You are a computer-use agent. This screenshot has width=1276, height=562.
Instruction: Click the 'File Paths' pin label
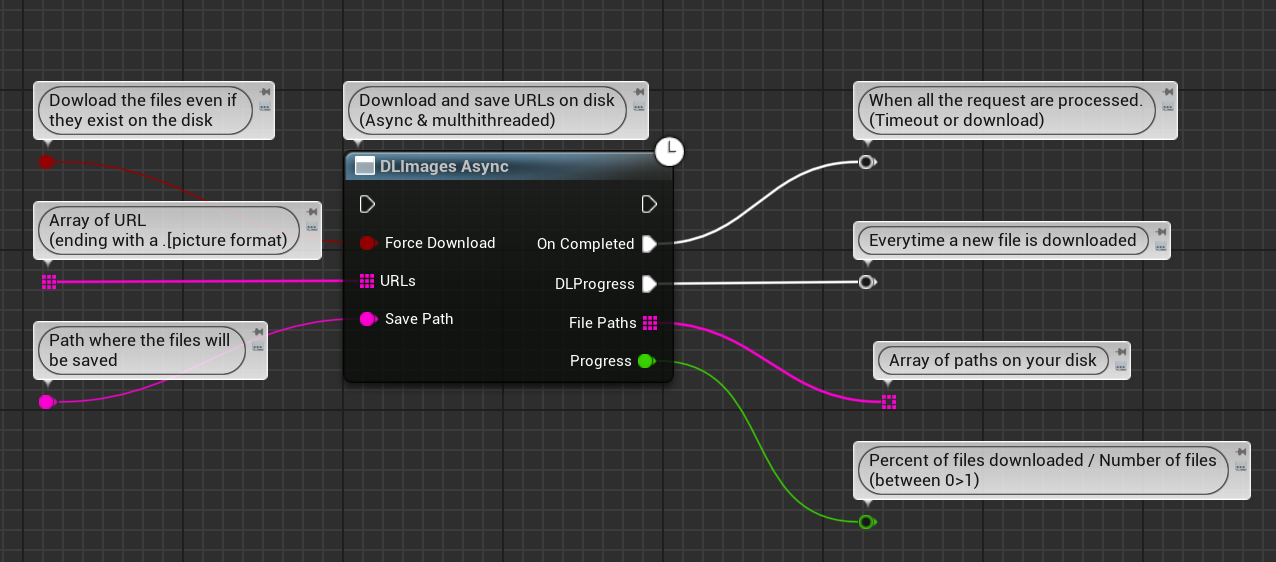click(602, 322)
